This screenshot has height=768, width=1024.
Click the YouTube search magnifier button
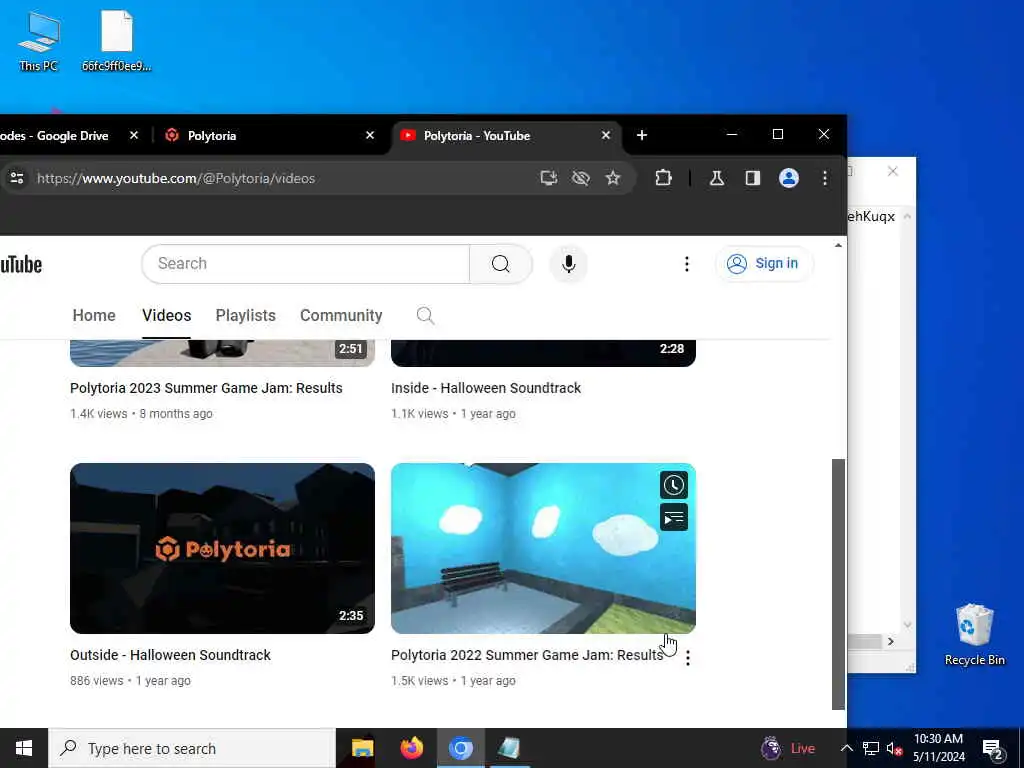pos(501,264)
